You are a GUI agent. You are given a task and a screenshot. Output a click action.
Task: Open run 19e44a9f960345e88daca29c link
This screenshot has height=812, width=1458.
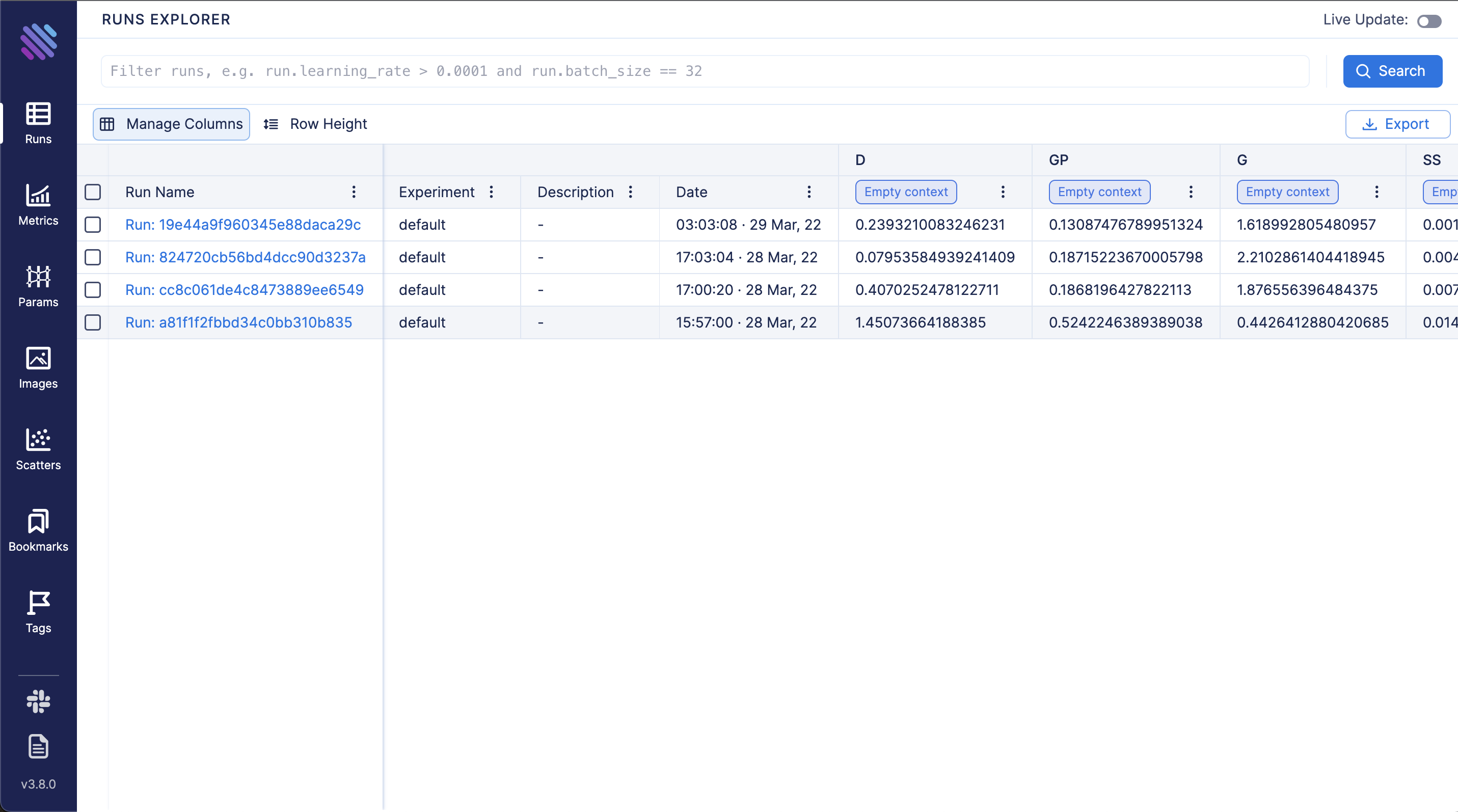point(243,225)
